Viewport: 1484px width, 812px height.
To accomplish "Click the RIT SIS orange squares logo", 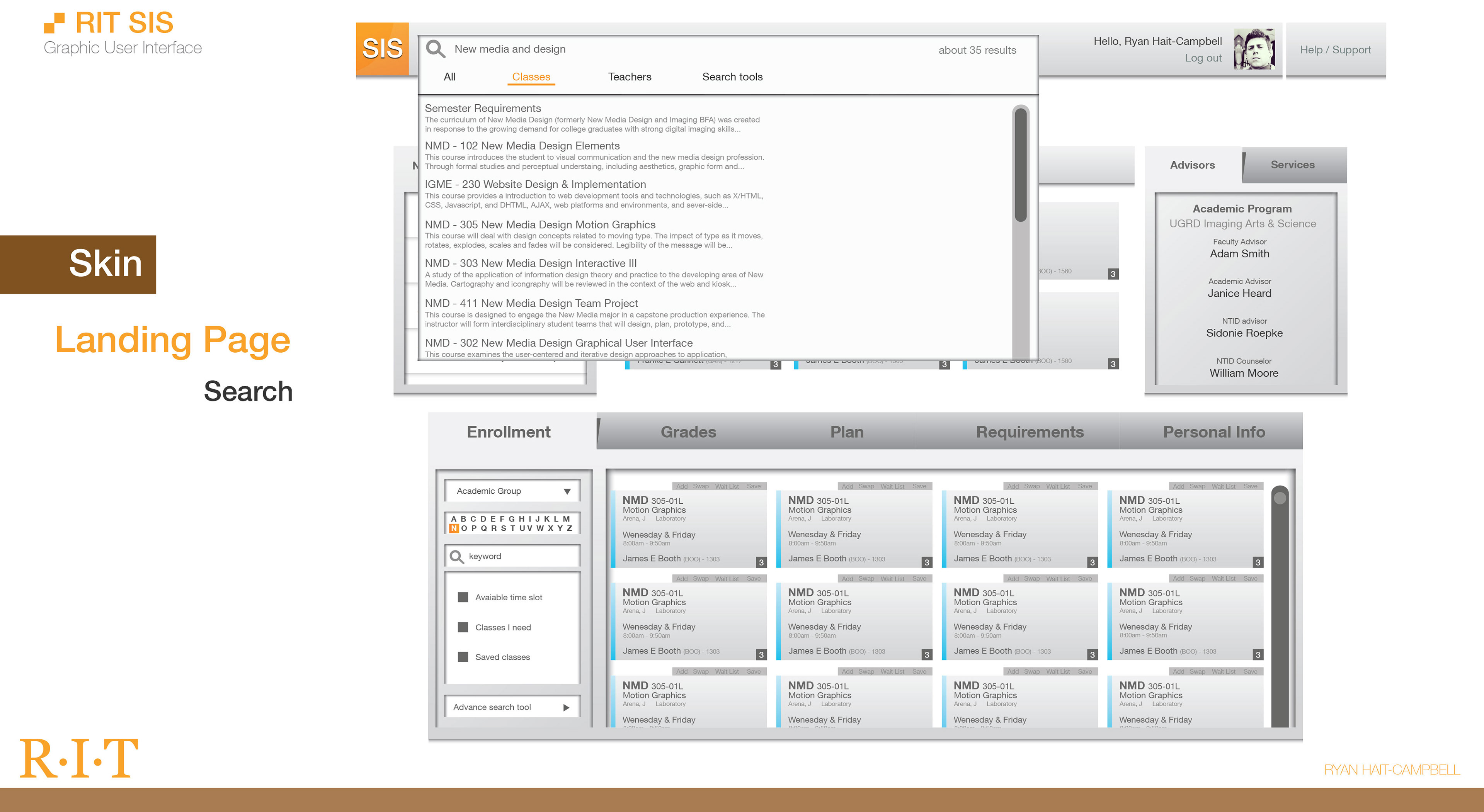I will click(55, 23).
